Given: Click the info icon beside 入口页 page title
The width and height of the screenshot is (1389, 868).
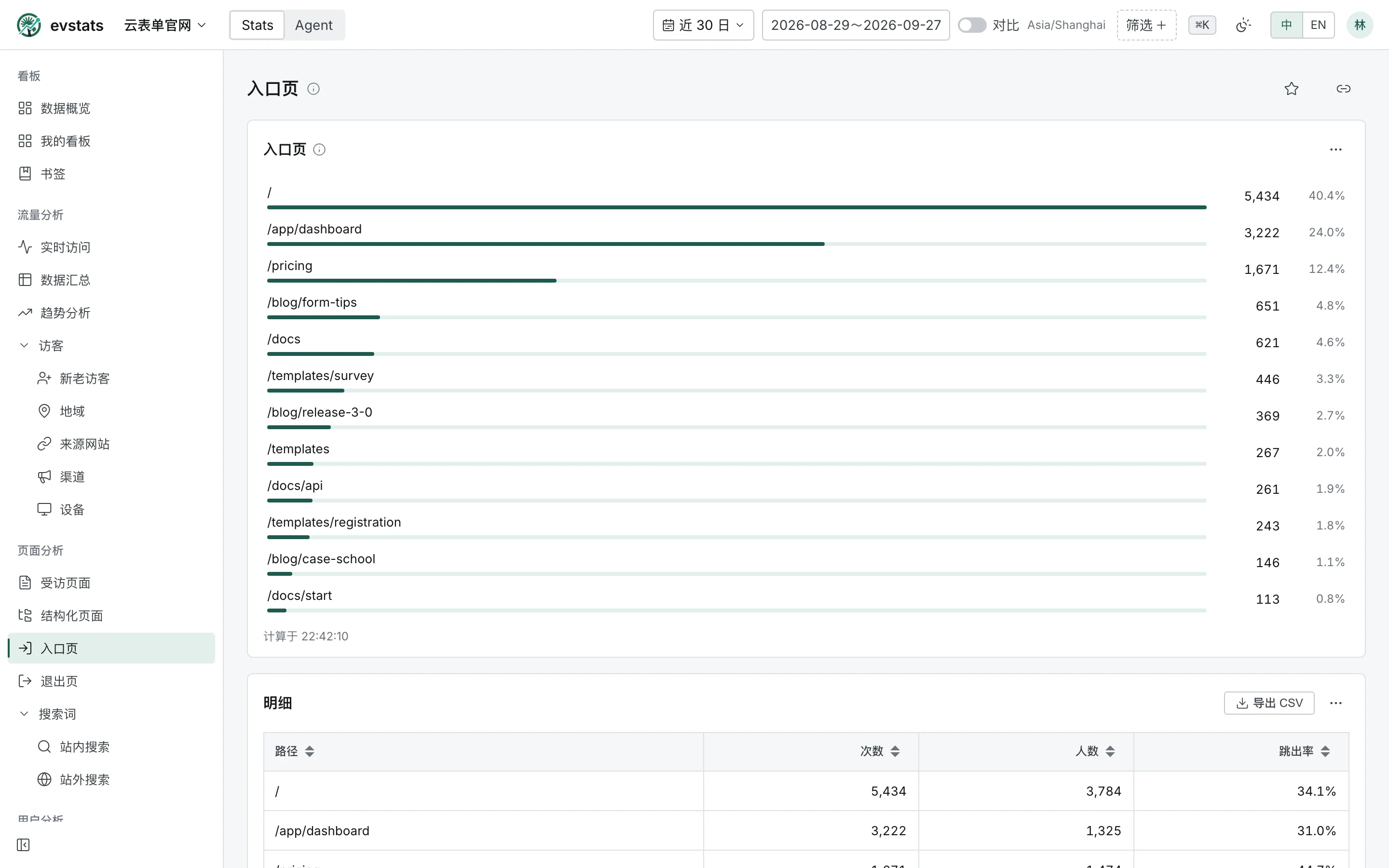Looking at the screenshot, I should click(313, 89).
